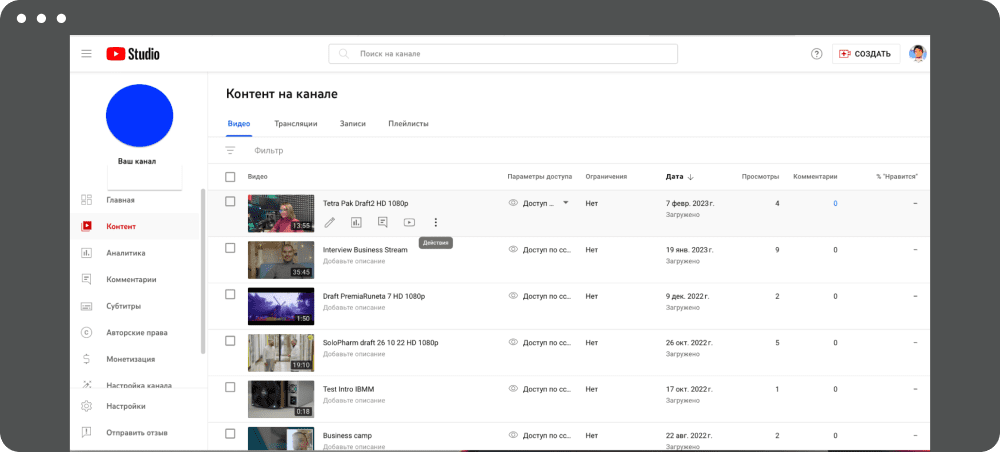Click the sidebar vertical scrollbar
1000x452 pixels.
[203, 271]
